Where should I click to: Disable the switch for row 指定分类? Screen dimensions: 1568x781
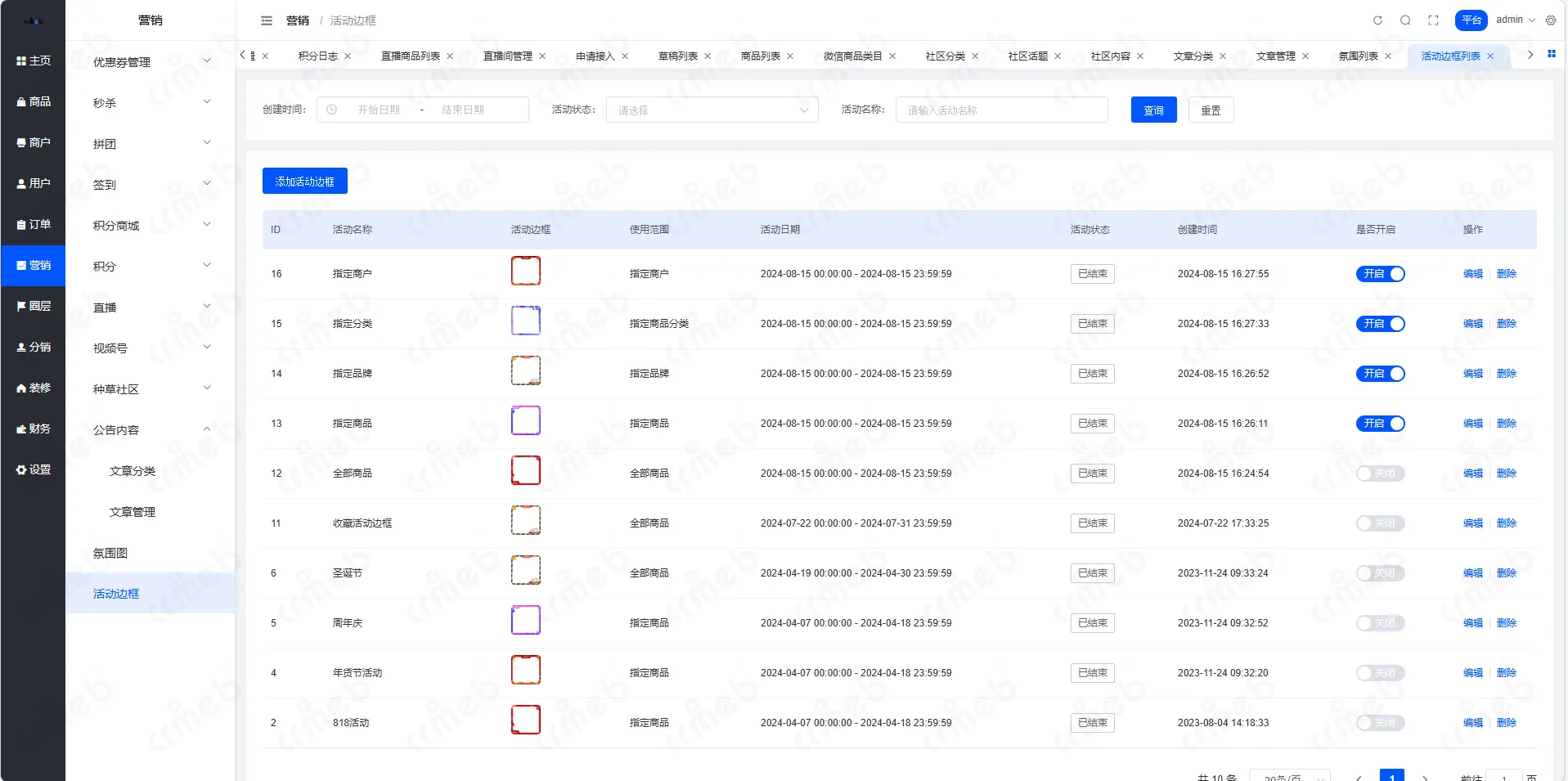click(x=1380, y=324)
